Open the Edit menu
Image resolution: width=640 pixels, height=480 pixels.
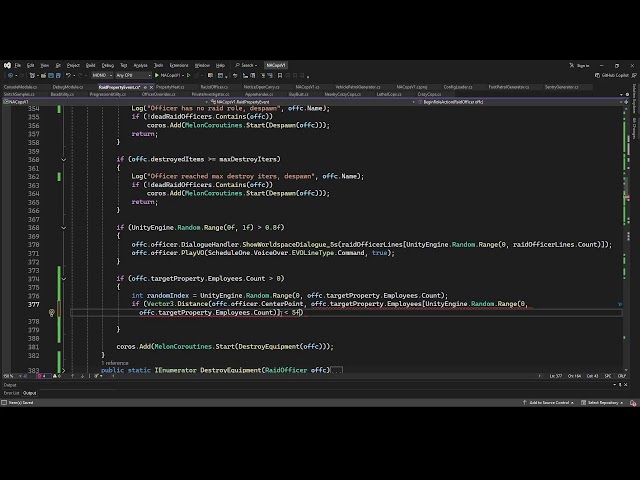point(31,65)
